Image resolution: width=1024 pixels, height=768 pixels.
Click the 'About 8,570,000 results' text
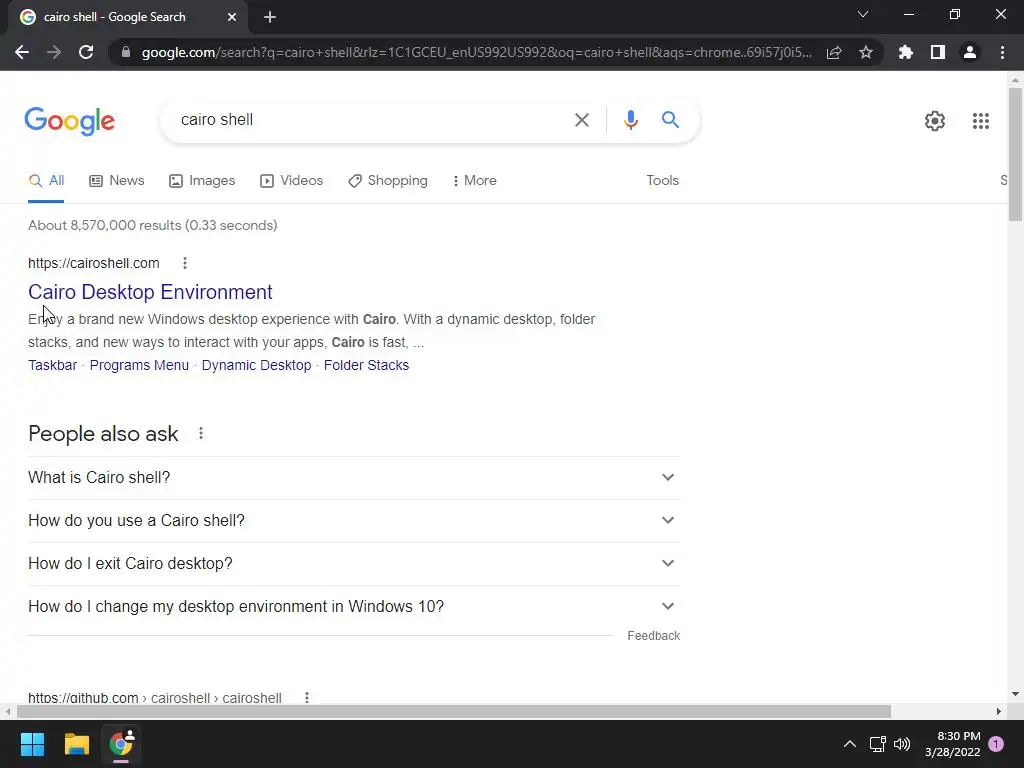click(153, 225)
